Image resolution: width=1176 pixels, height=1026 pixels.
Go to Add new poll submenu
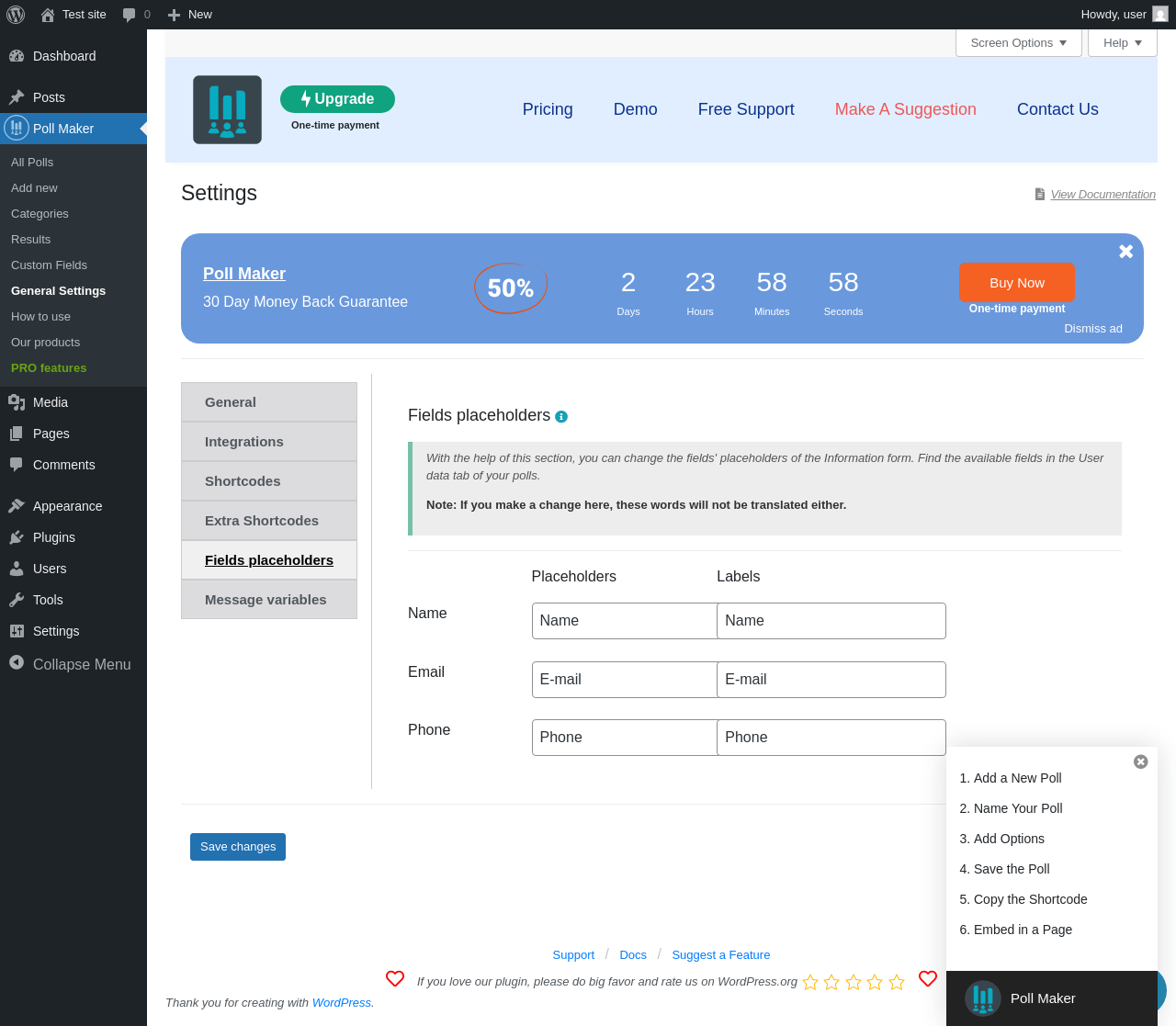73,187
